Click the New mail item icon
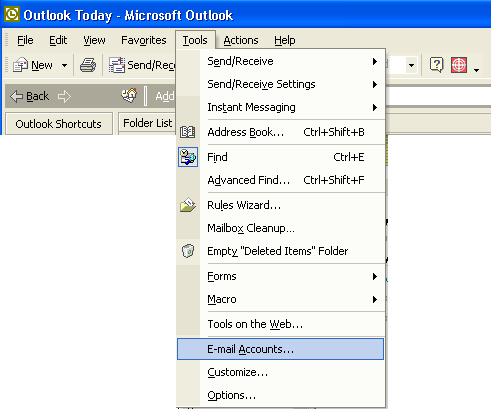 click(20, 65)
